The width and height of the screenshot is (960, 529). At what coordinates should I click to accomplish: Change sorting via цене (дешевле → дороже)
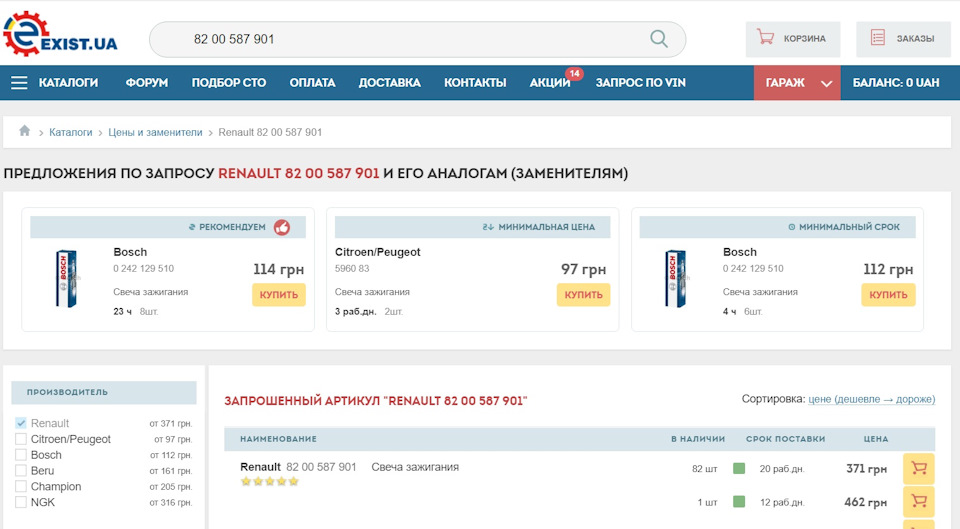(x=871, y=399)
